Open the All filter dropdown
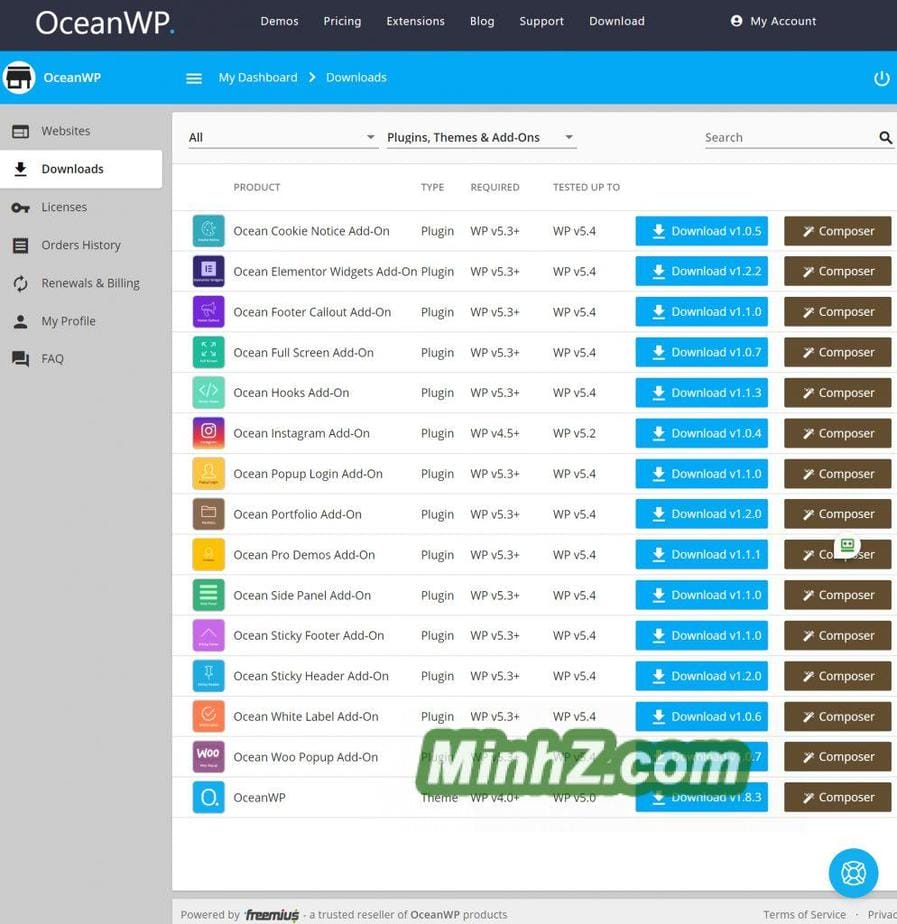Screen dimensions: 897x924 [x=282, y=137]
